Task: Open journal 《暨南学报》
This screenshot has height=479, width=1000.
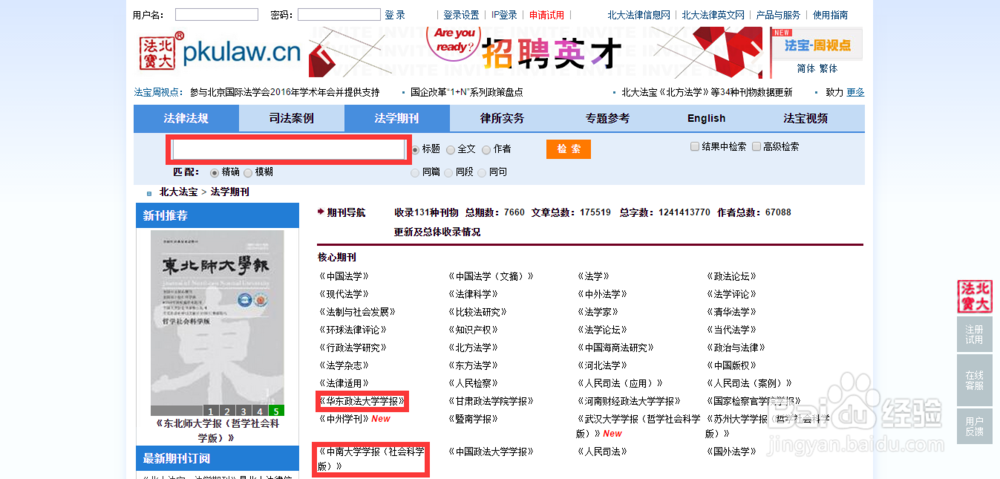Action: (473, 419)
